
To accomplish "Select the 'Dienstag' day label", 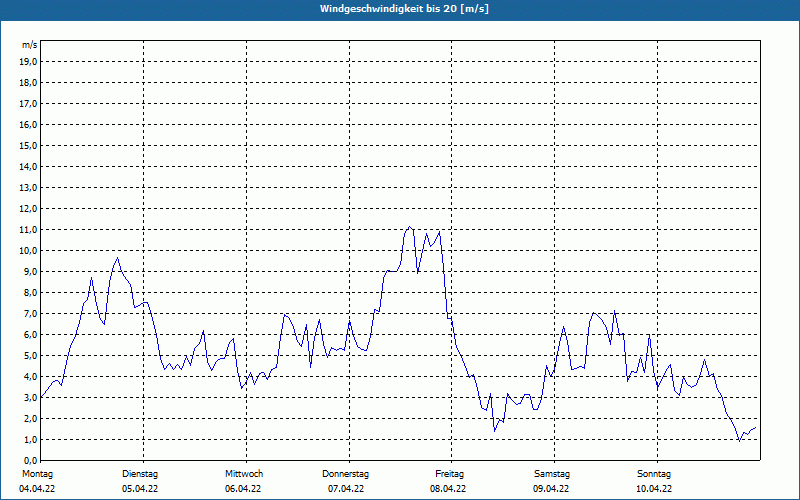I will click(x=140, y=474).
